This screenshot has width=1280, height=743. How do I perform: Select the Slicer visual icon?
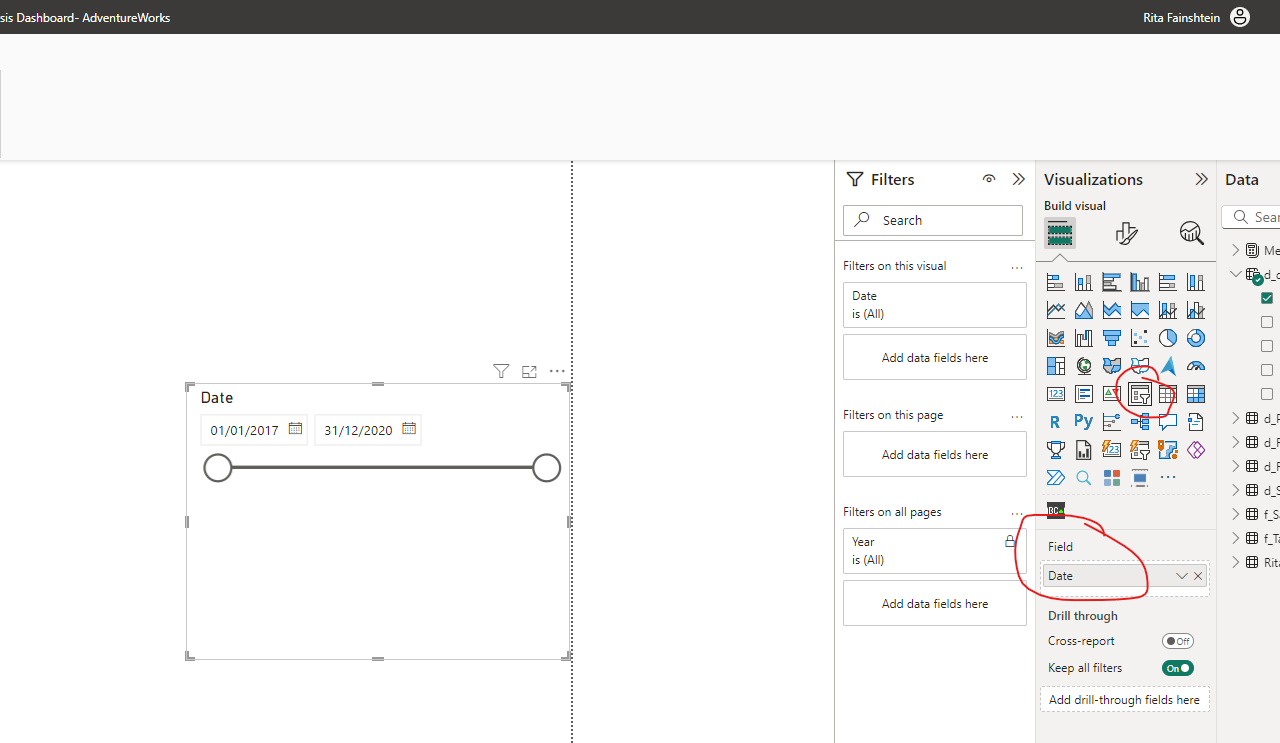pyautogui.click(x=1139, y=394)
